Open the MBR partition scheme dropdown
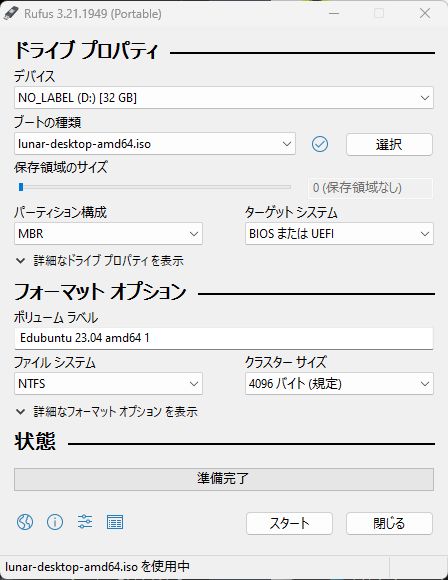 (x=108, y=234)
